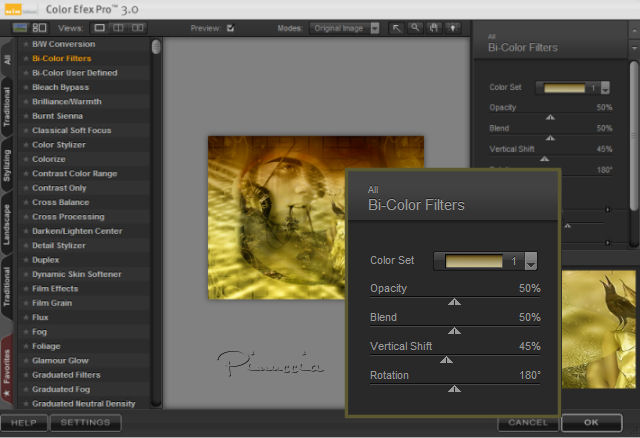This screenshot has height=438, width=640.
Task: Open the Favorites filter tab
Action: click(x=8, y=364)
